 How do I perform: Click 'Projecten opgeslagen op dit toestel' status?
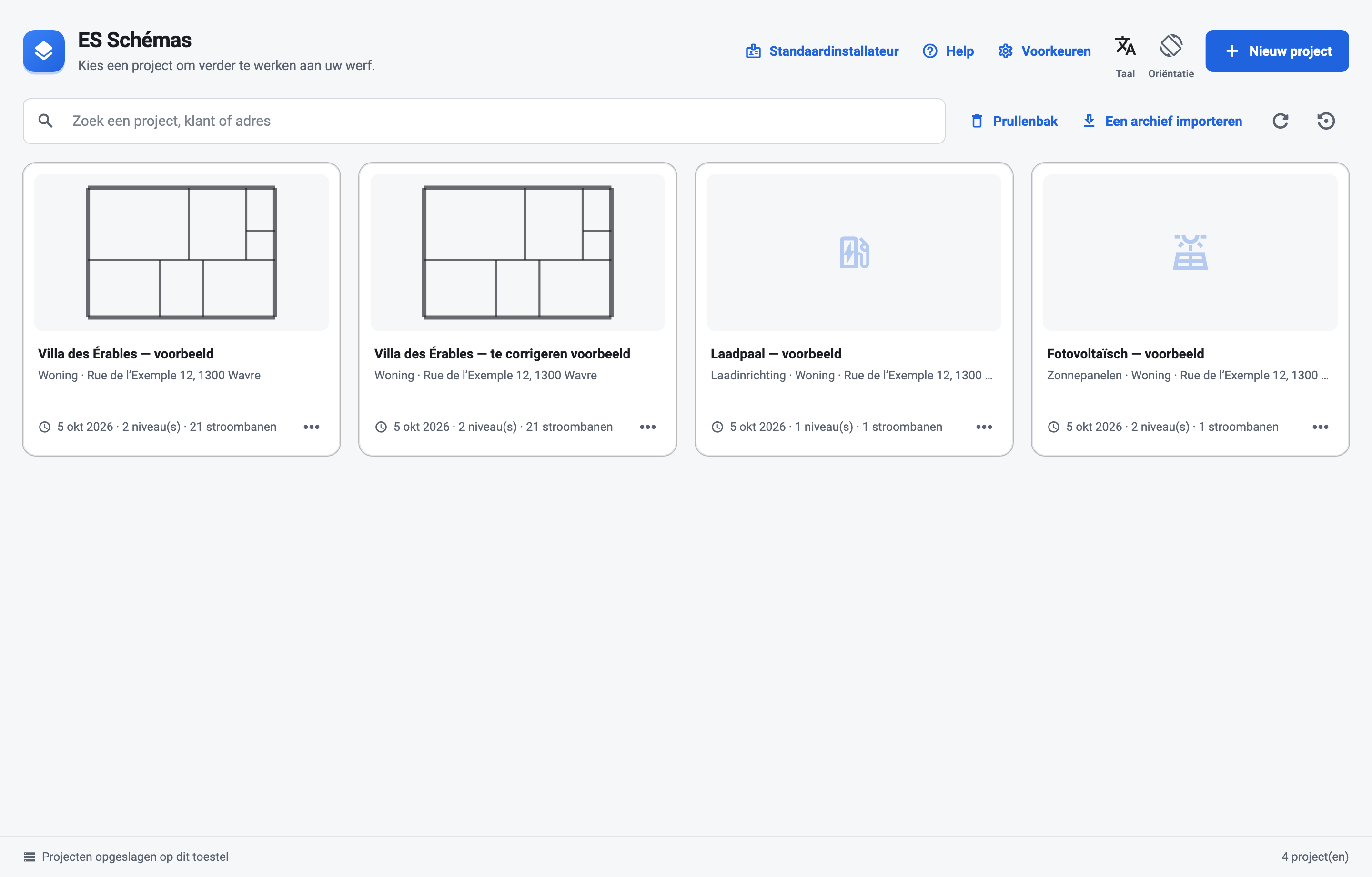(x=135, y=857)
